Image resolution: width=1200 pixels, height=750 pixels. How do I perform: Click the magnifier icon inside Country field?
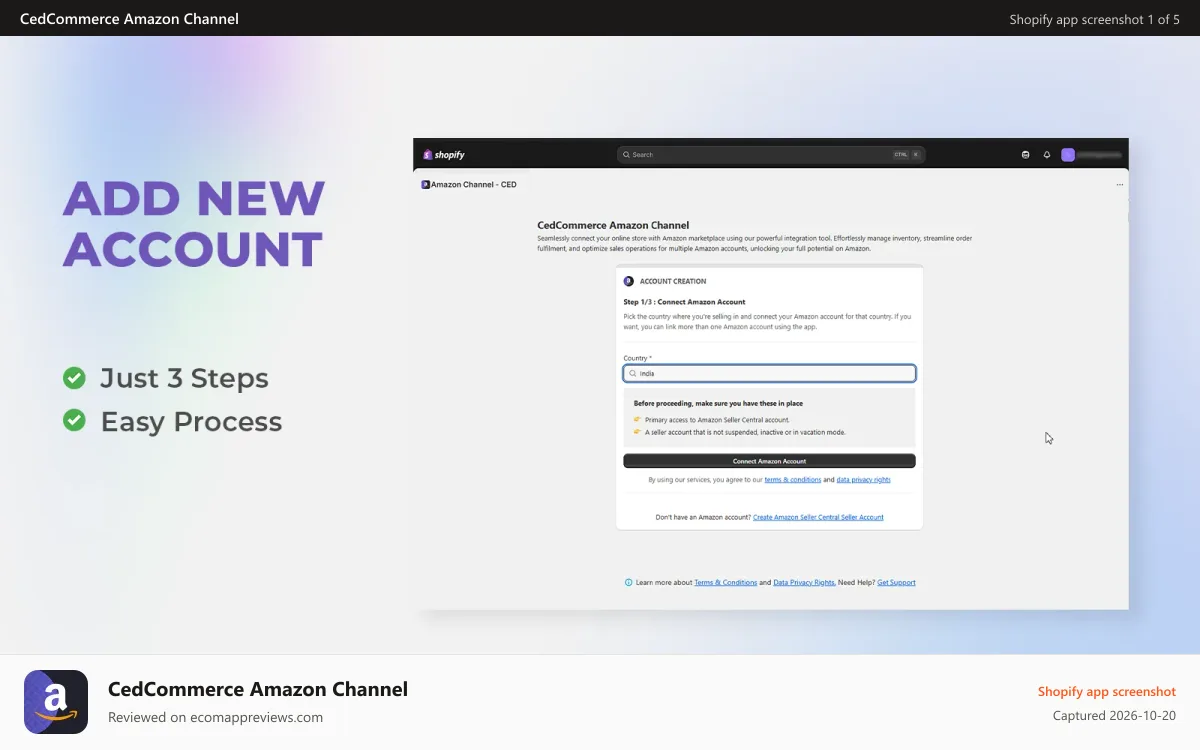point(633,374)
